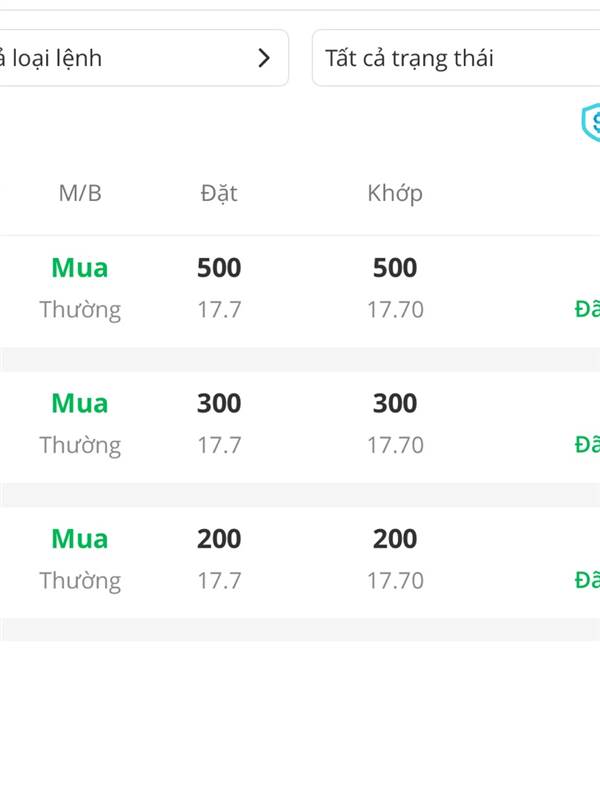Click the placed quantity 500 in Đặt column

pos(219,268)
